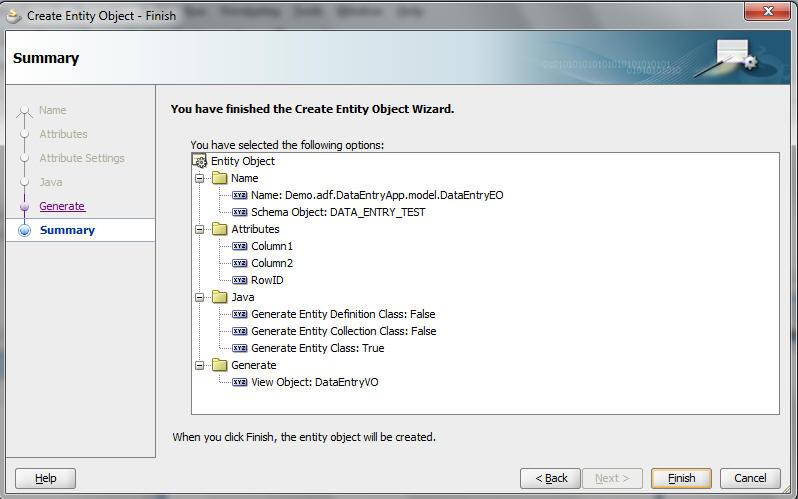Select the Attributes folder label
This screenshot has width=798, height=499.
pos(255,229)
